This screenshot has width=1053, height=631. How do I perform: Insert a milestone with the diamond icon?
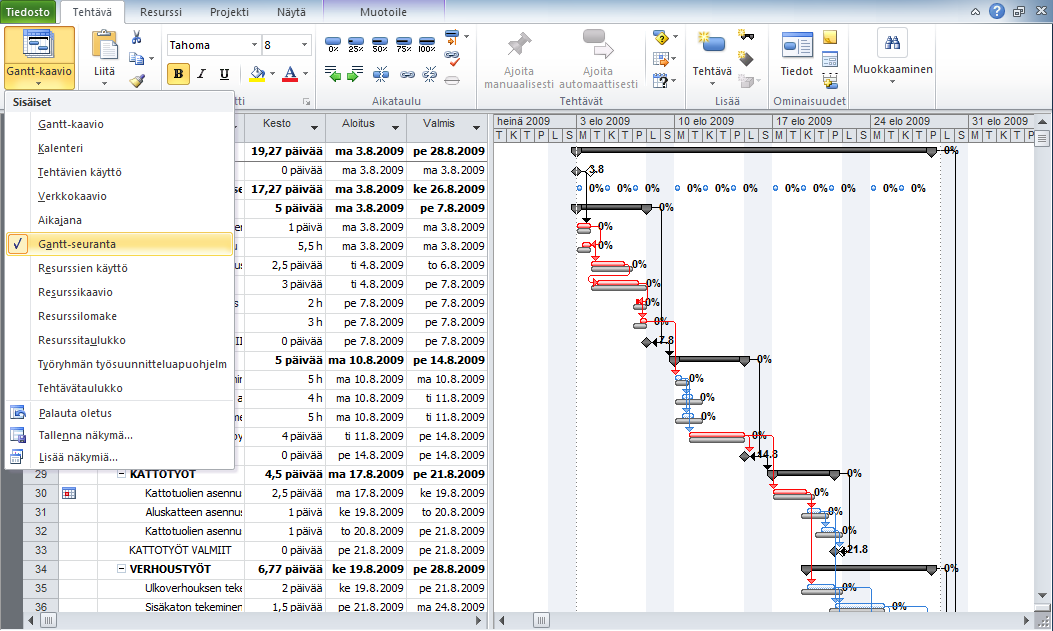coord(745,58)
